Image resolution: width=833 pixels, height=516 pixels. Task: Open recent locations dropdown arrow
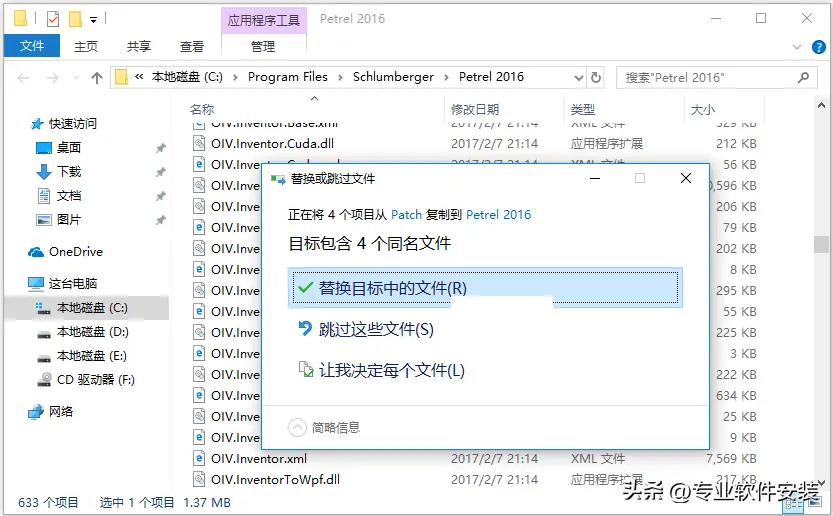(x=76, y=78)
